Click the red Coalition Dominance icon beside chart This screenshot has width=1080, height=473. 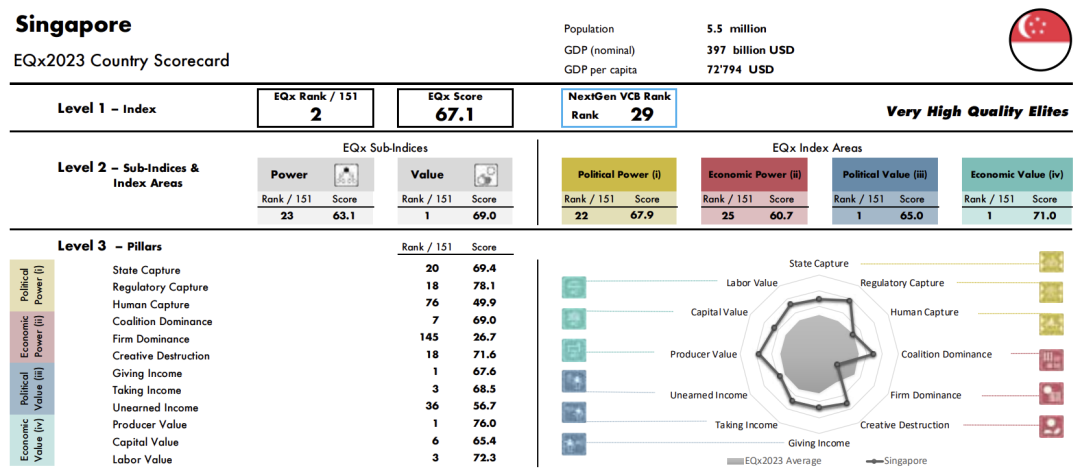tap(1051, 358)
